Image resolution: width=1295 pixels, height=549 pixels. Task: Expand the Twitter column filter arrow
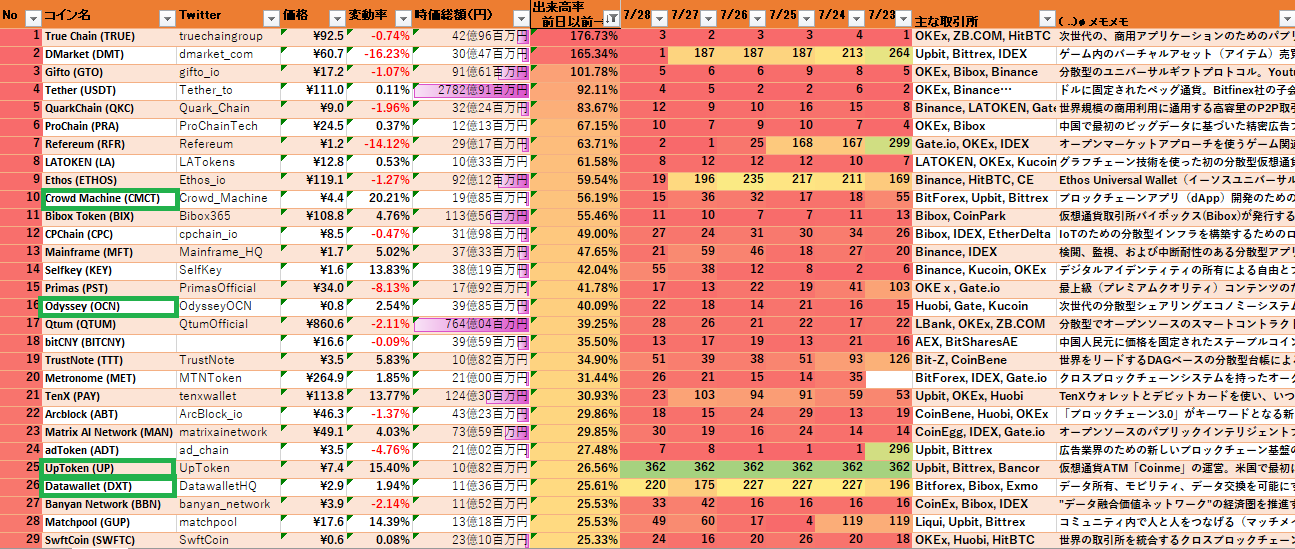[x=270, y=19]
